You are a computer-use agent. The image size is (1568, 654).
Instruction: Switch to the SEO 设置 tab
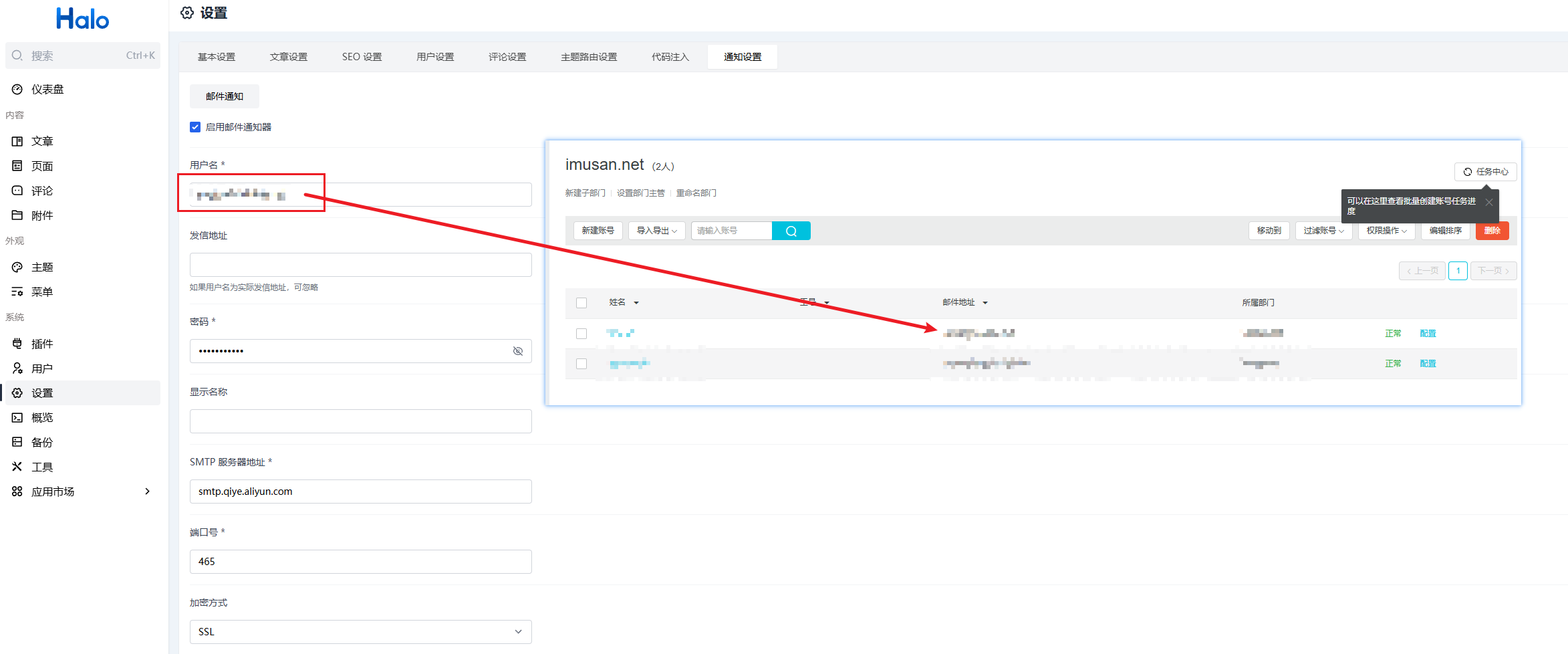[362, 57]
